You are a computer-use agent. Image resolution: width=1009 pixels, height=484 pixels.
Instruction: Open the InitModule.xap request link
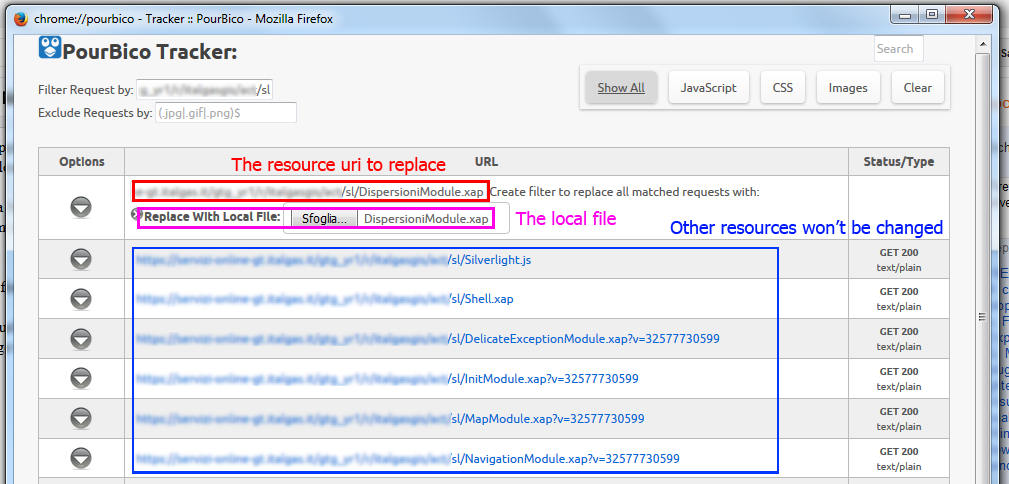pyautogui.click(x=387, y=378)
